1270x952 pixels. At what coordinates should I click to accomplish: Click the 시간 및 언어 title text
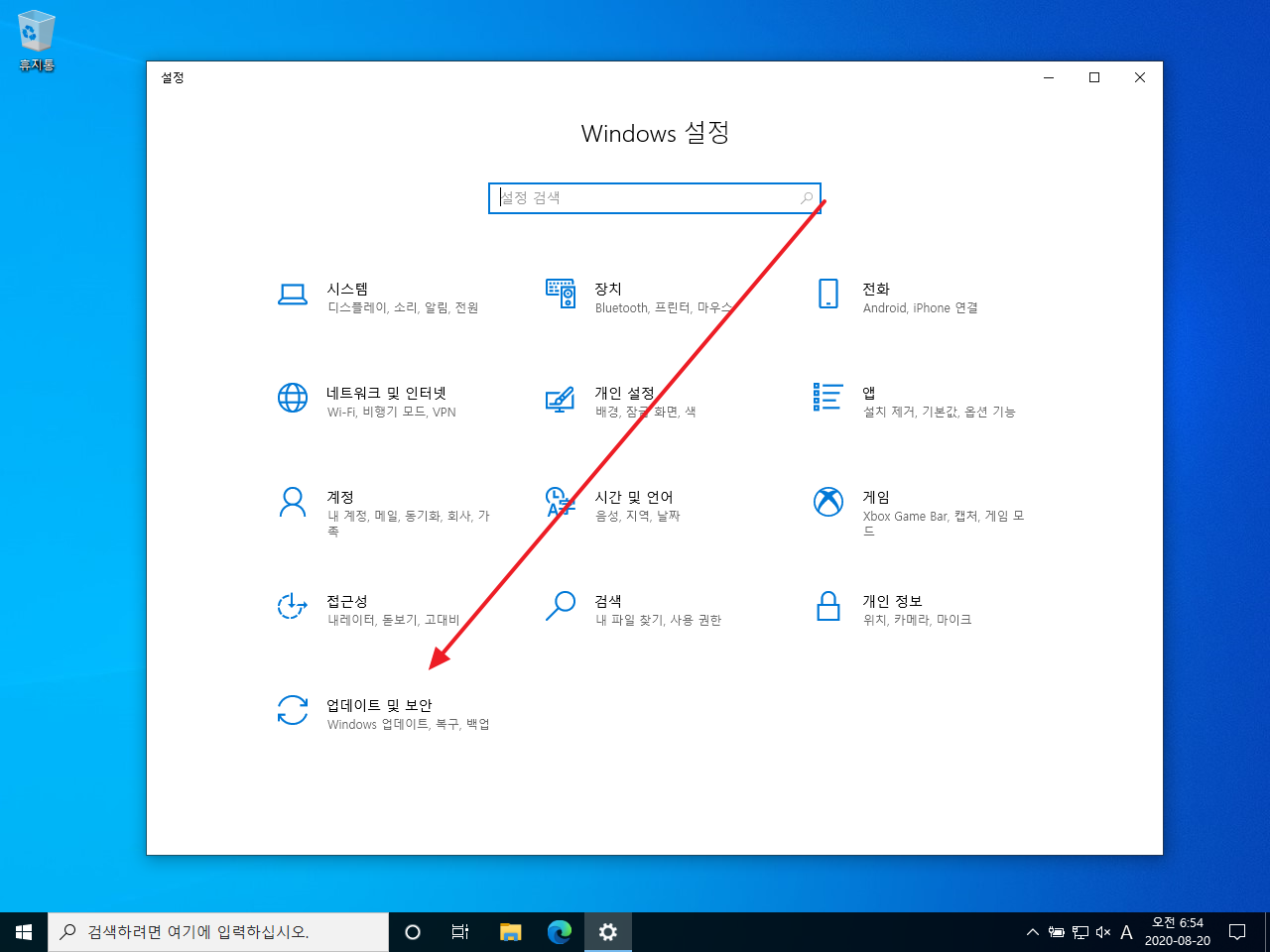(634, 497)
